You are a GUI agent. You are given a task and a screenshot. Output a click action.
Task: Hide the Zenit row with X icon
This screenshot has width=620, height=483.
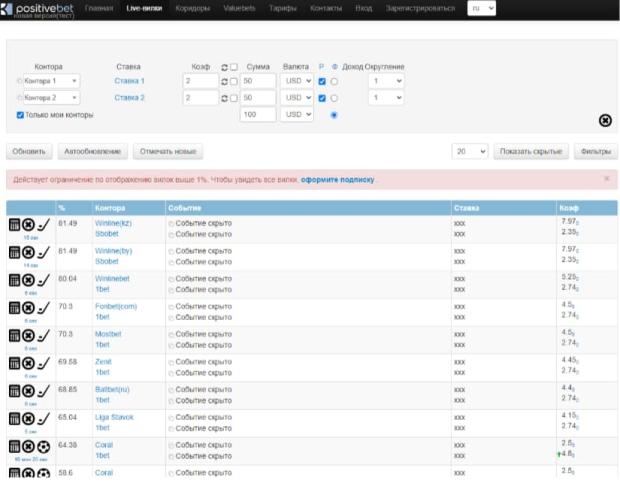click(x=28, y=363)
